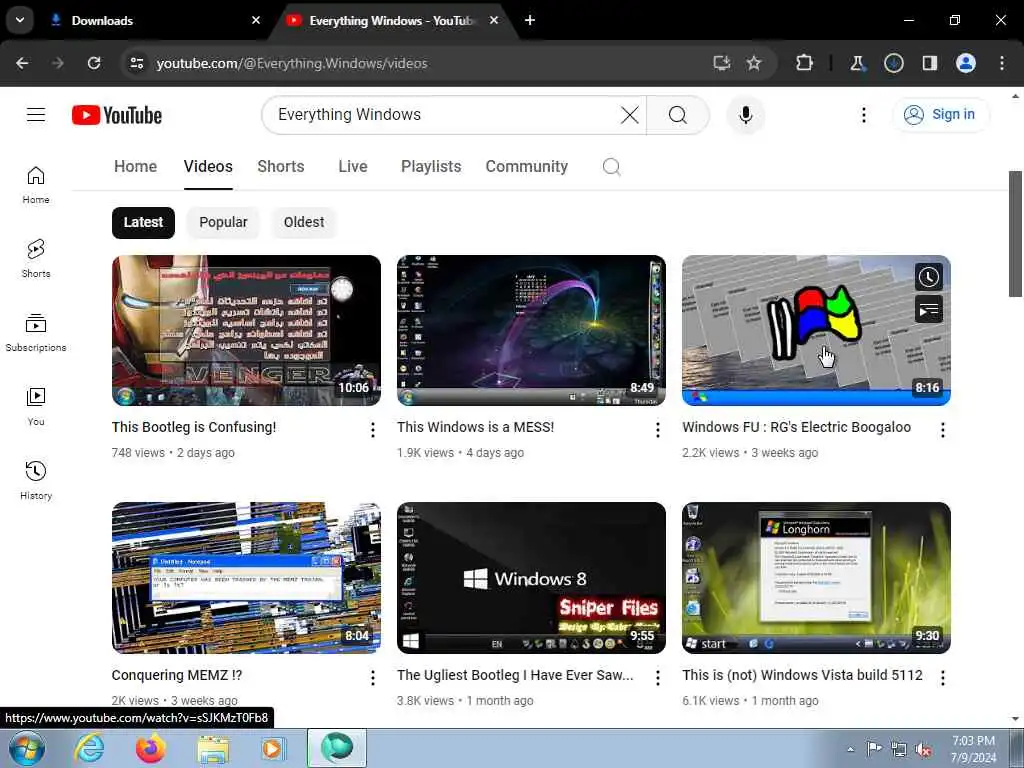Open You in the left sidebar
The image size is (1024, 768).
[36, 406]
